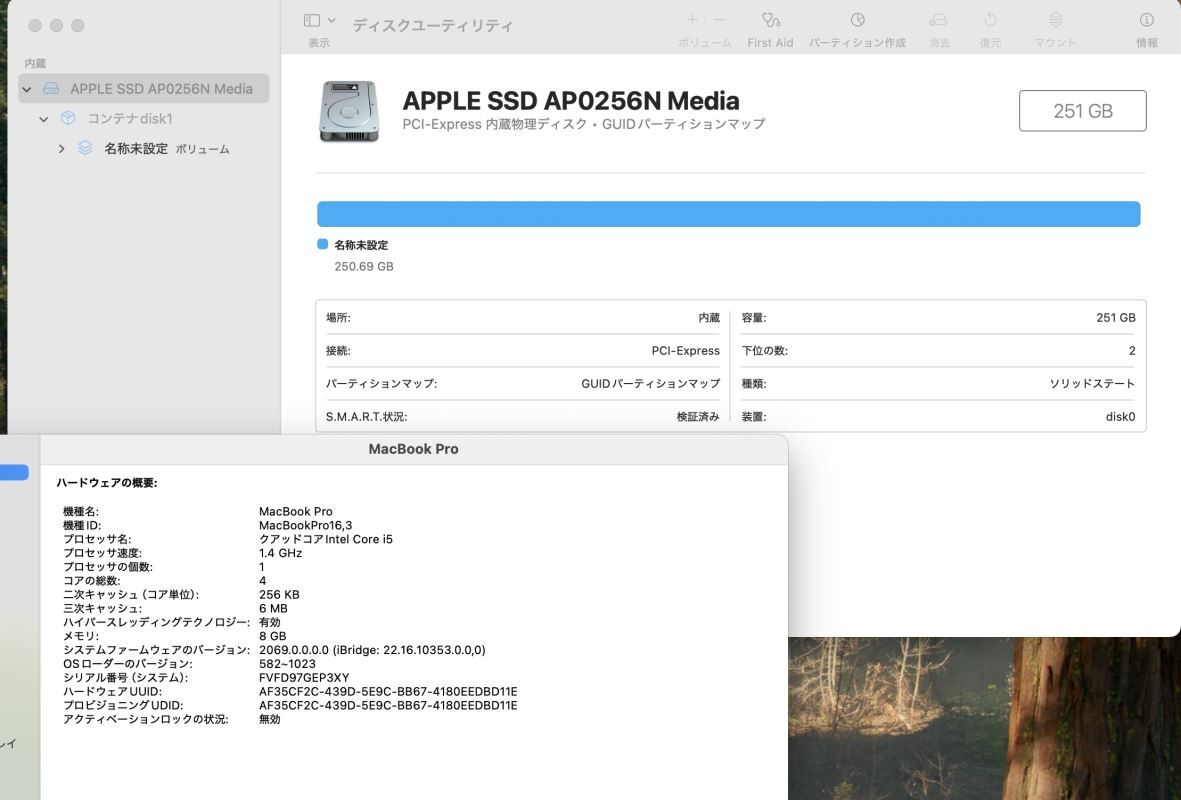1181x800 pixels.
Task: Click the ボリューム add (+) icon
Action: (691, 19)
